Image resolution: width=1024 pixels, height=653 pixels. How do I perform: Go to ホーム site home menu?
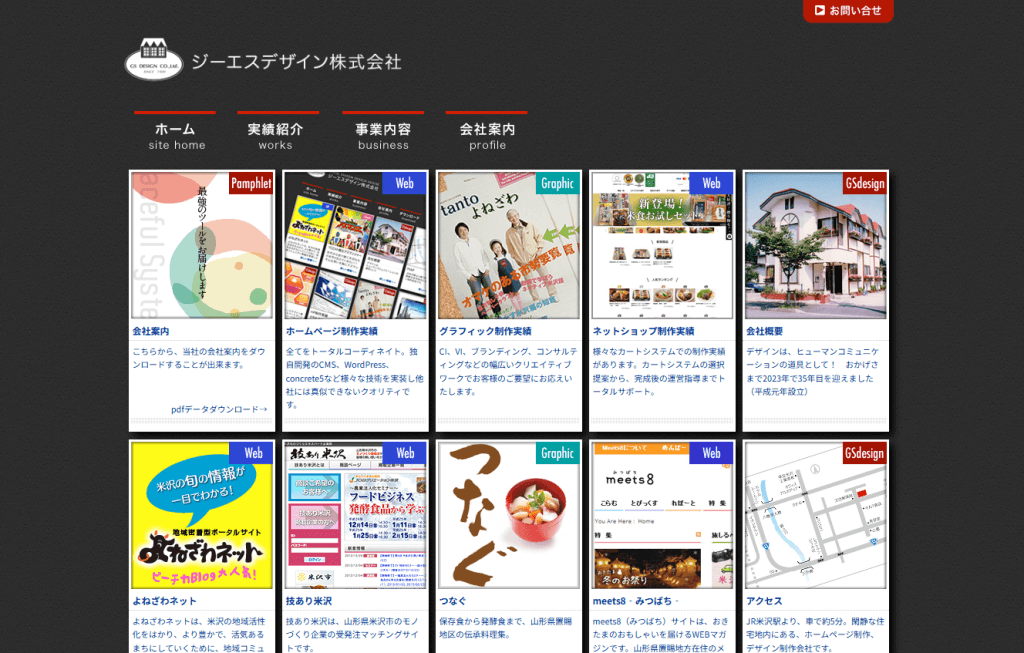pyautogui.click(x=176, y=133)
